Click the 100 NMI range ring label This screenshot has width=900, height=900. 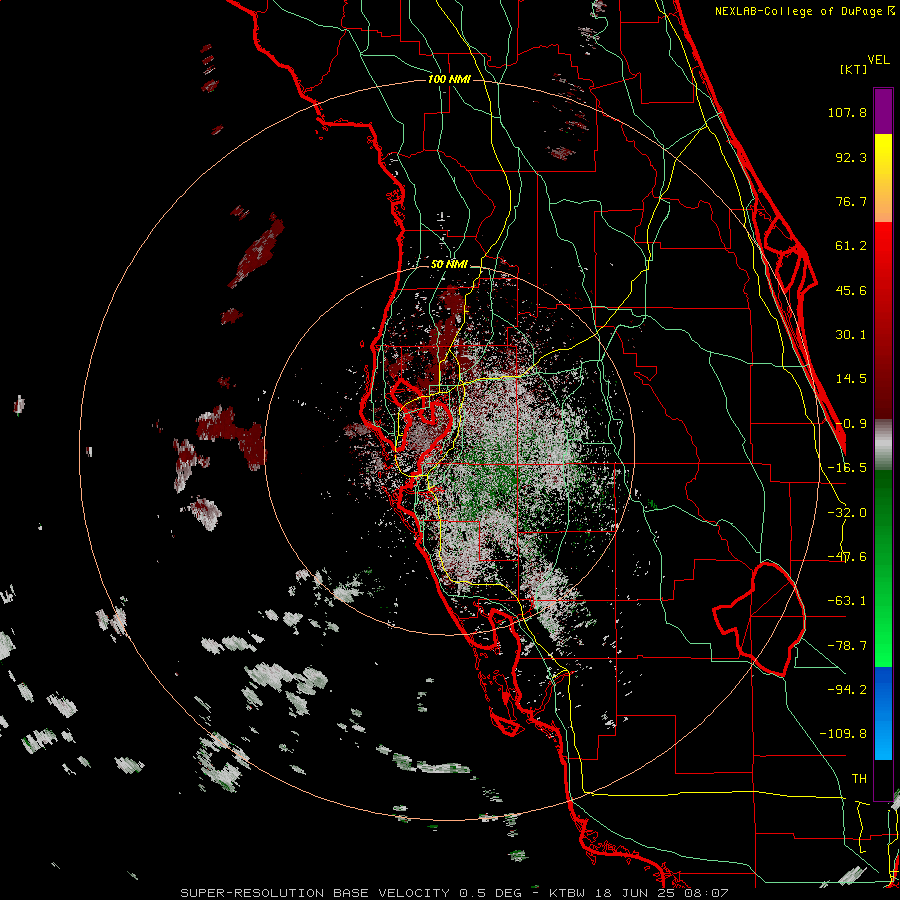coord(449,79)
